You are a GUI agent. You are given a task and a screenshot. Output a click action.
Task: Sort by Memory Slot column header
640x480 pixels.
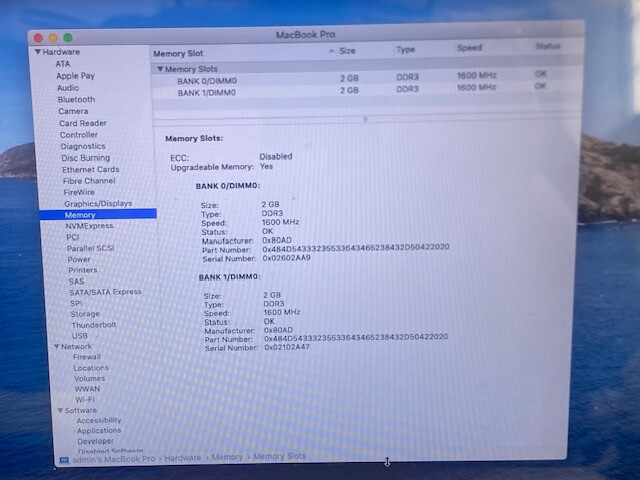[x=178, y=53]
